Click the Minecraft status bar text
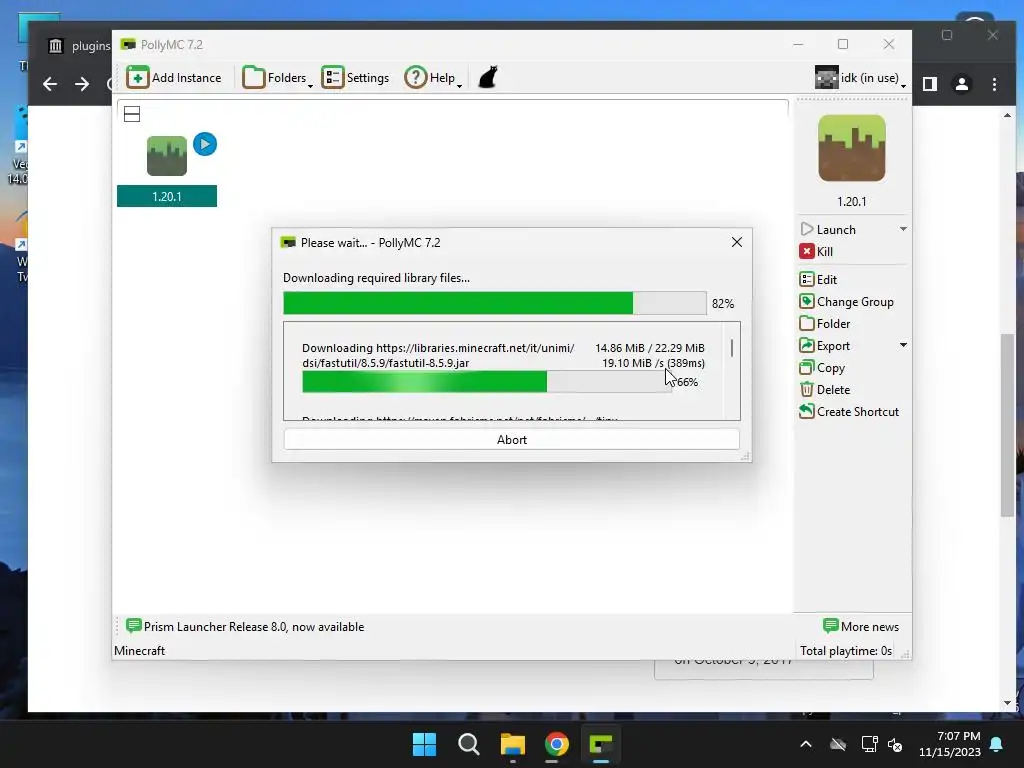 click(x=139, y=651)
